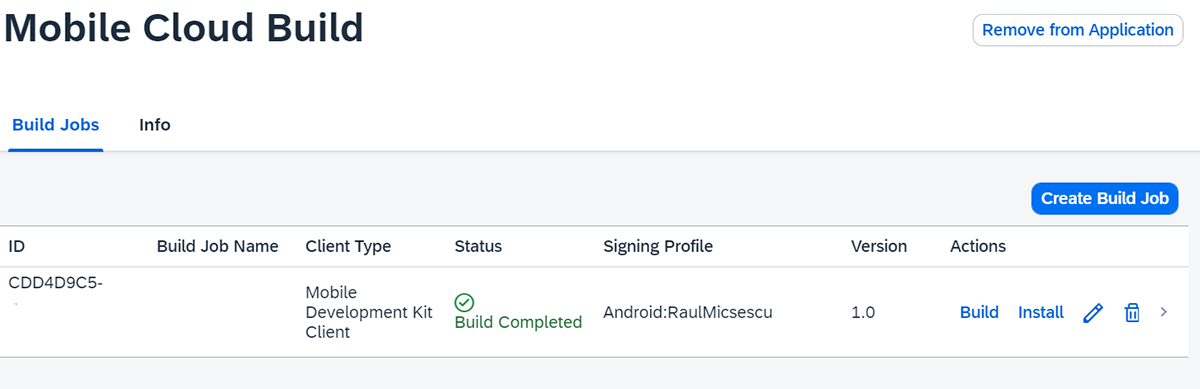Image resolution: width=1200 pixels, height=389 pixels.
Task: Click the ID column header
Action: [17, 246]
